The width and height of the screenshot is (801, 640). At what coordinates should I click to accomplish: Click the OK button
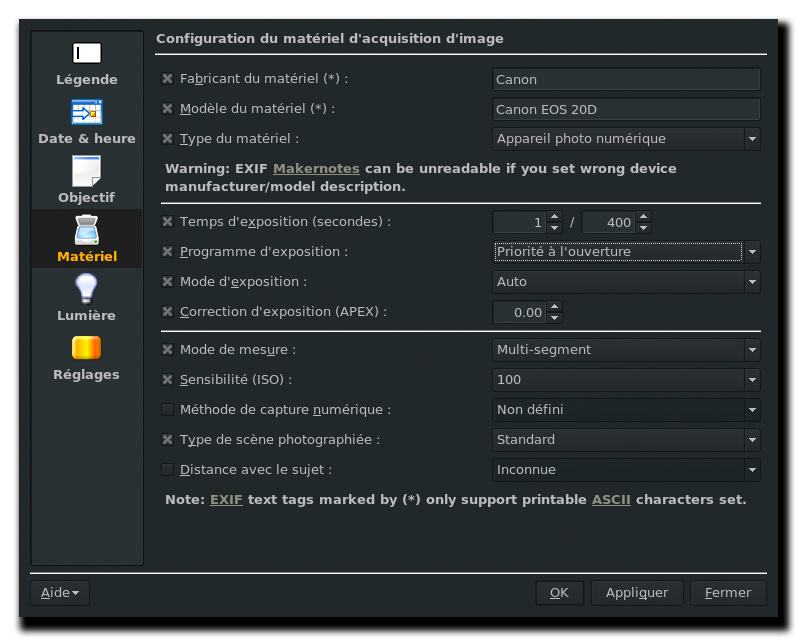pos(559,593)
